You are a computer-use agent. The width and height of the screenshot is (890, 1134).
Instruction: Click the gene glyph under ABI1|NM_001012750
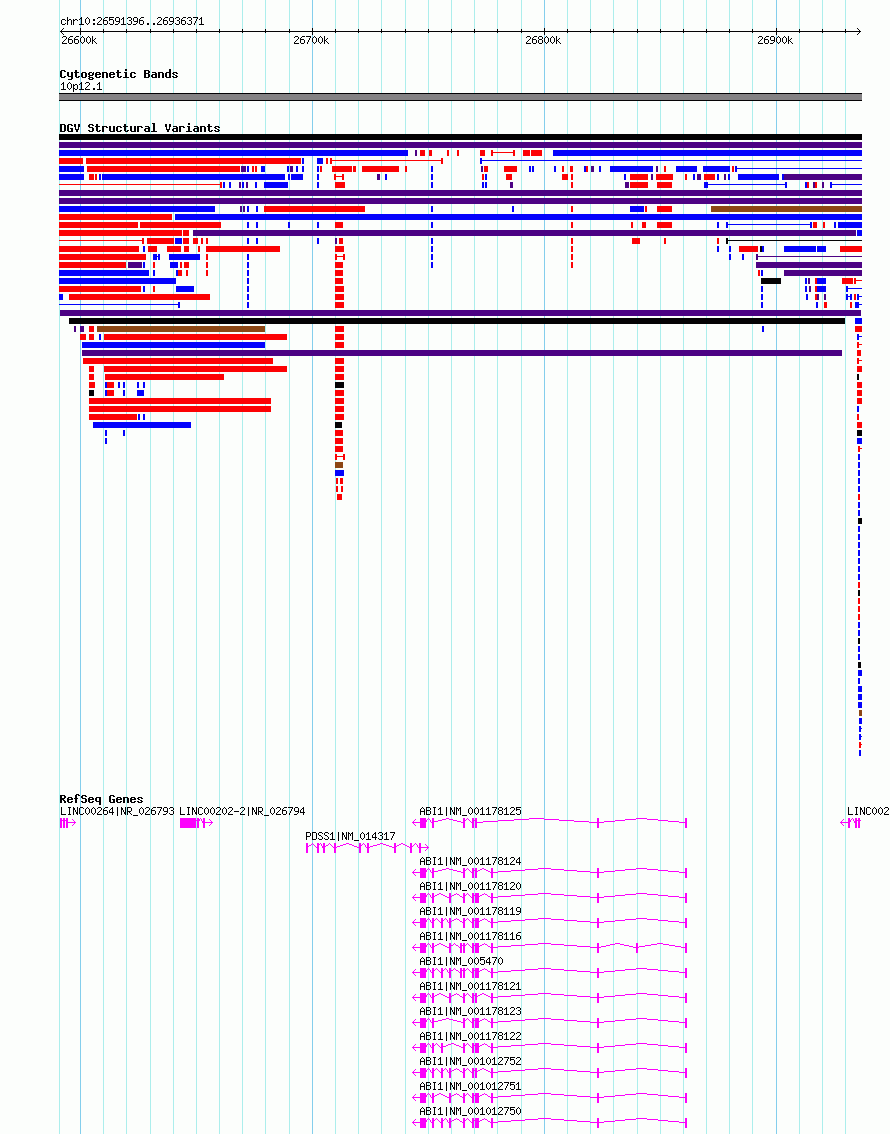coord(549,1122)
